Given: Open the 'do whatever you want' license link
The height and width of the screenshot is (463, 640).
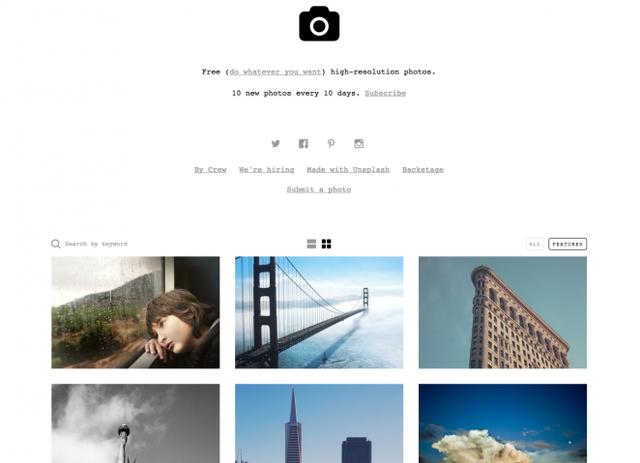Looking at the screenshot, I should pos(275,72).
